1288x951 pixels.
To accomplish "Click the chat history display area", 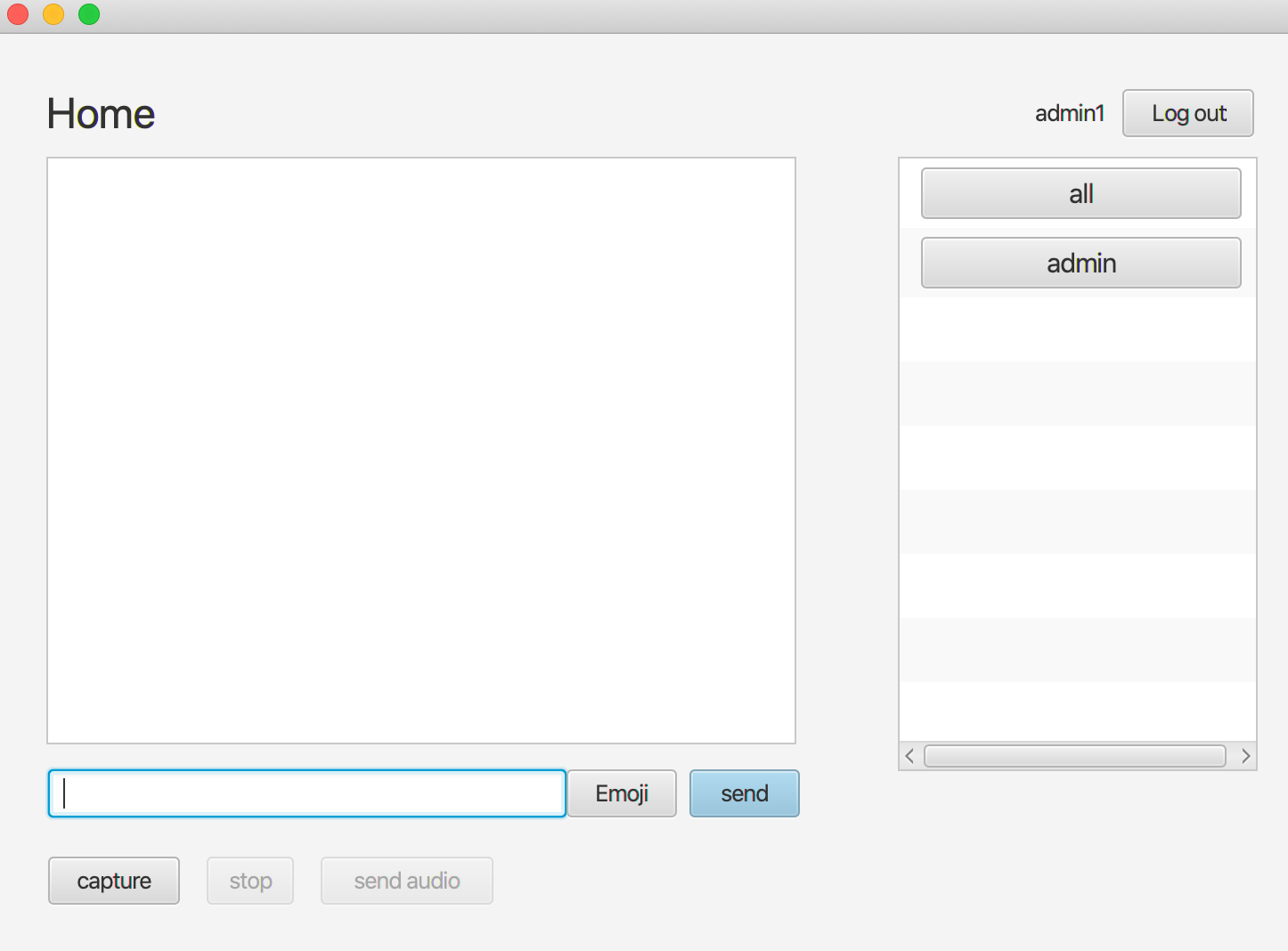I will click(x=421, y=450).
